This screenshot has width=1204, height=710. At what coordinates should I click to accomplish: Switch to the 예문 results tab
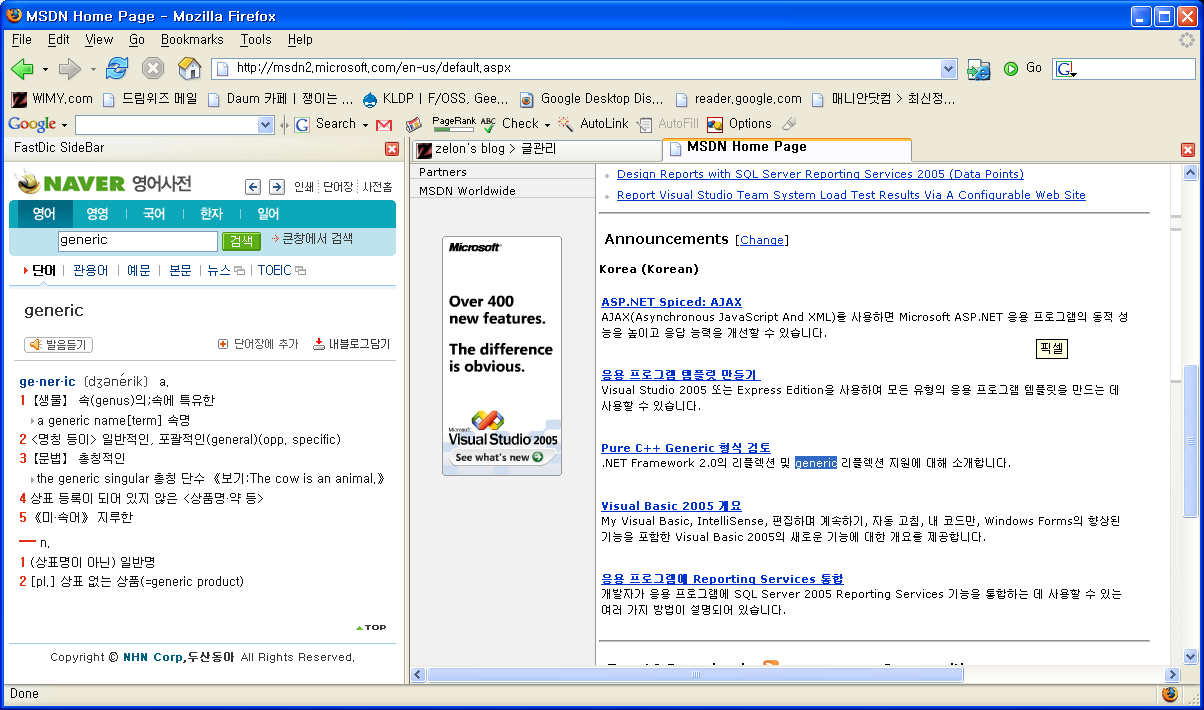[139, 270]
